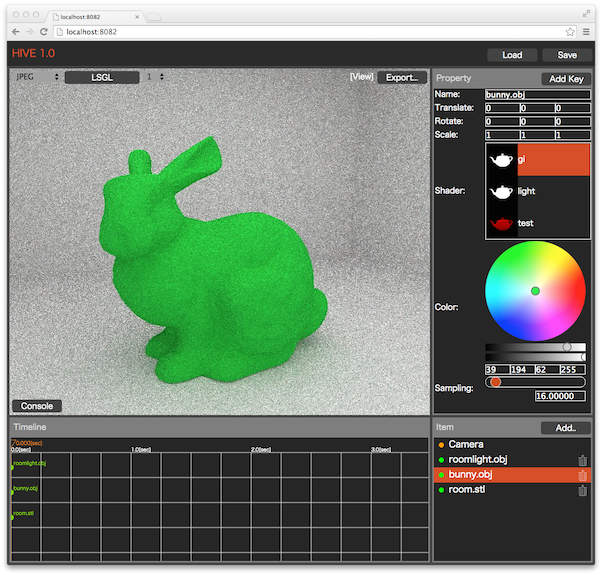Click the browser forward arrow
The height and width of the screenshot is (575, 602).
[30, 32]
